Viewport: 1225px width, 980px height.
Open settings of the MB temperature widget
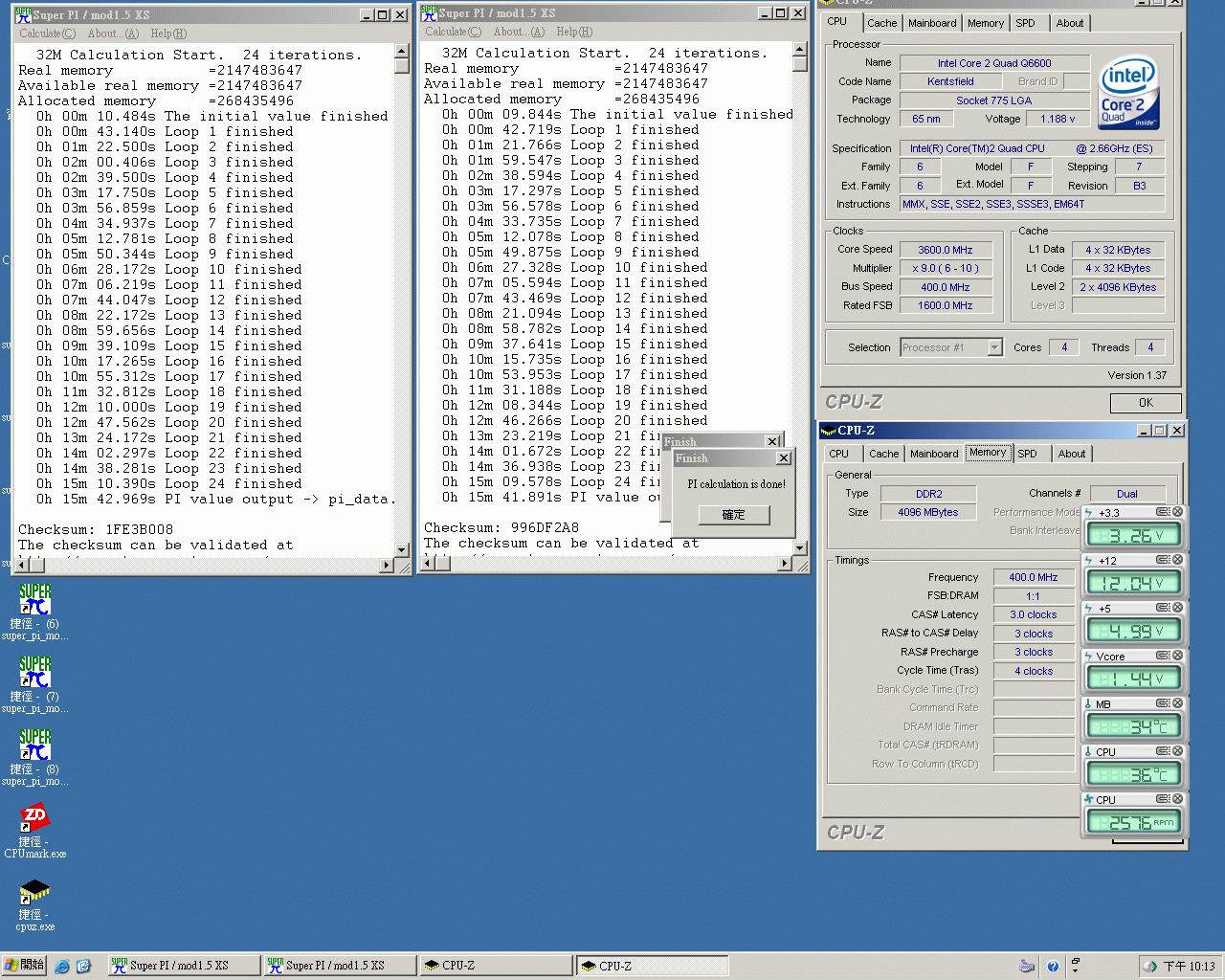1163,703
